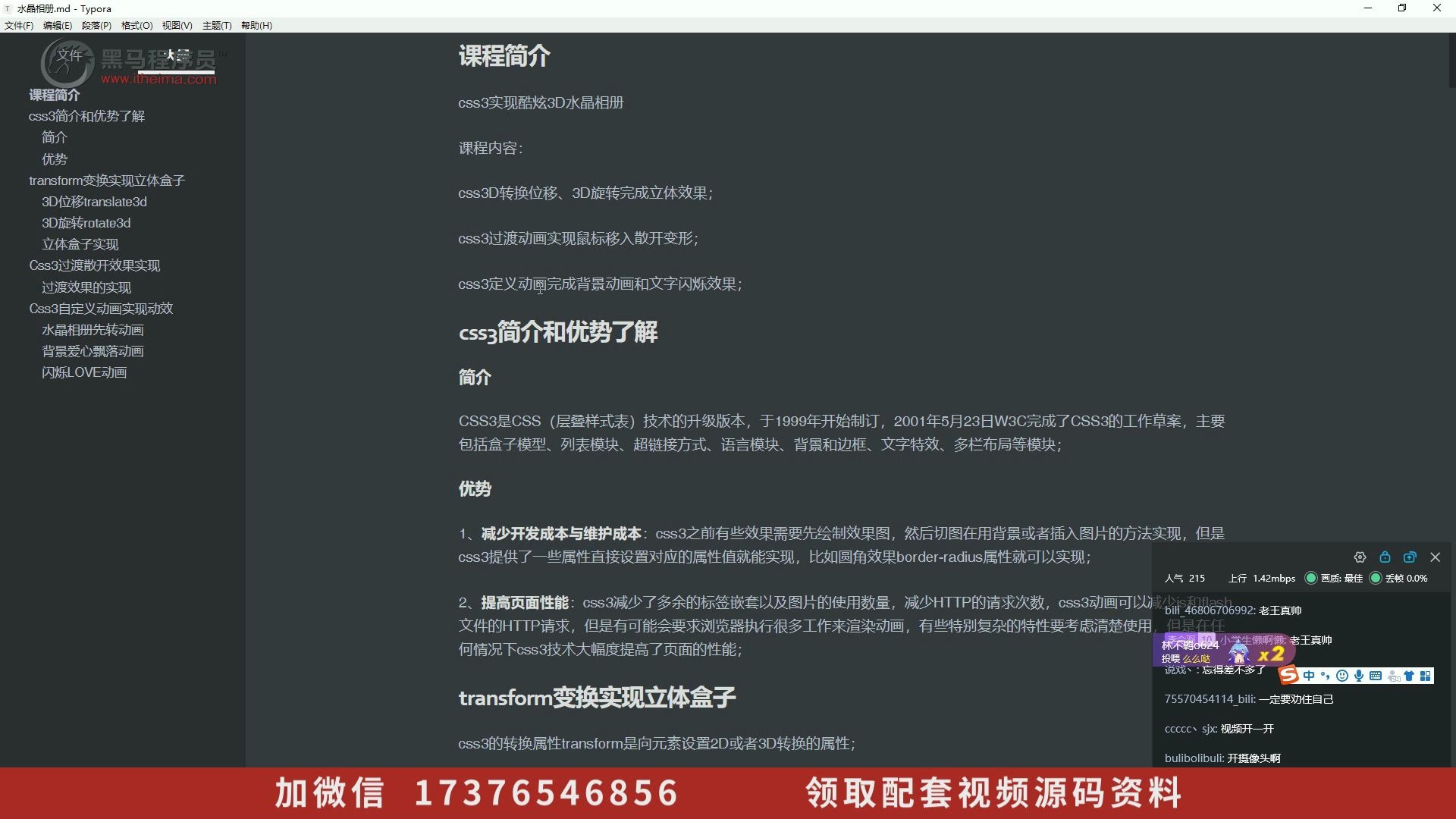
Task: Jump to 3D旋转rotate3d in outline
Action: click(86, 223)
